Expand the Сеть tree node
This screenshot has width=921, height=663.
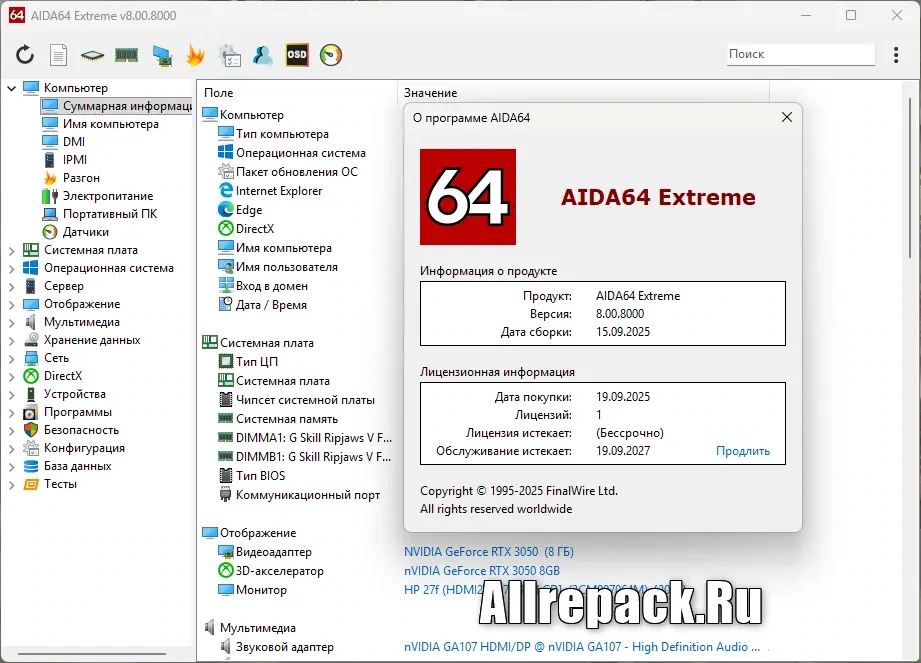click(x=12, y=359)
